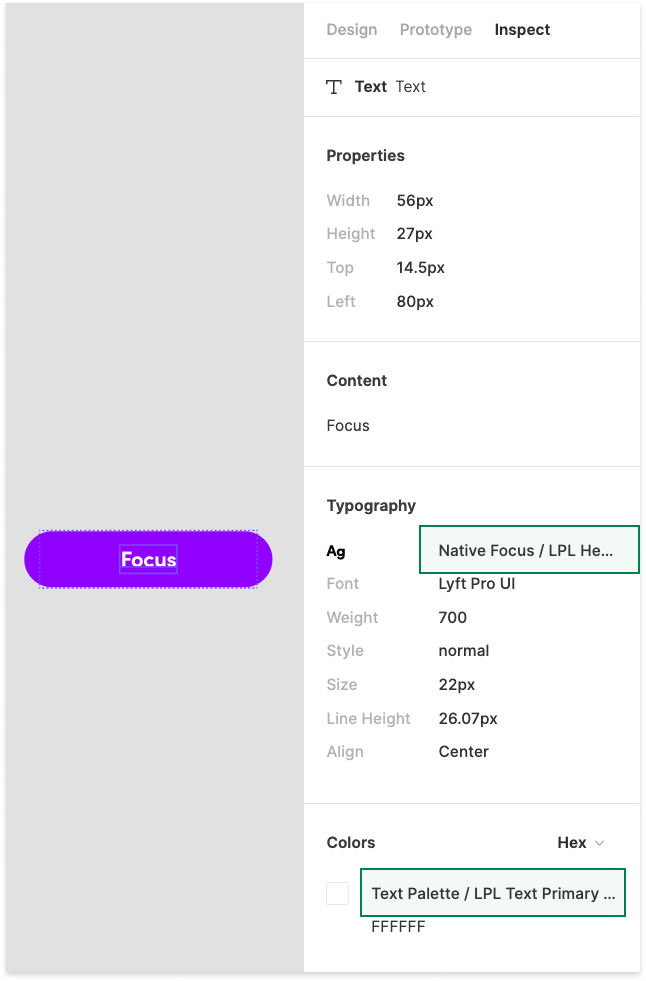646x981 pixels.
Task: Select the Inspect tab
Action: click(522, 30)
